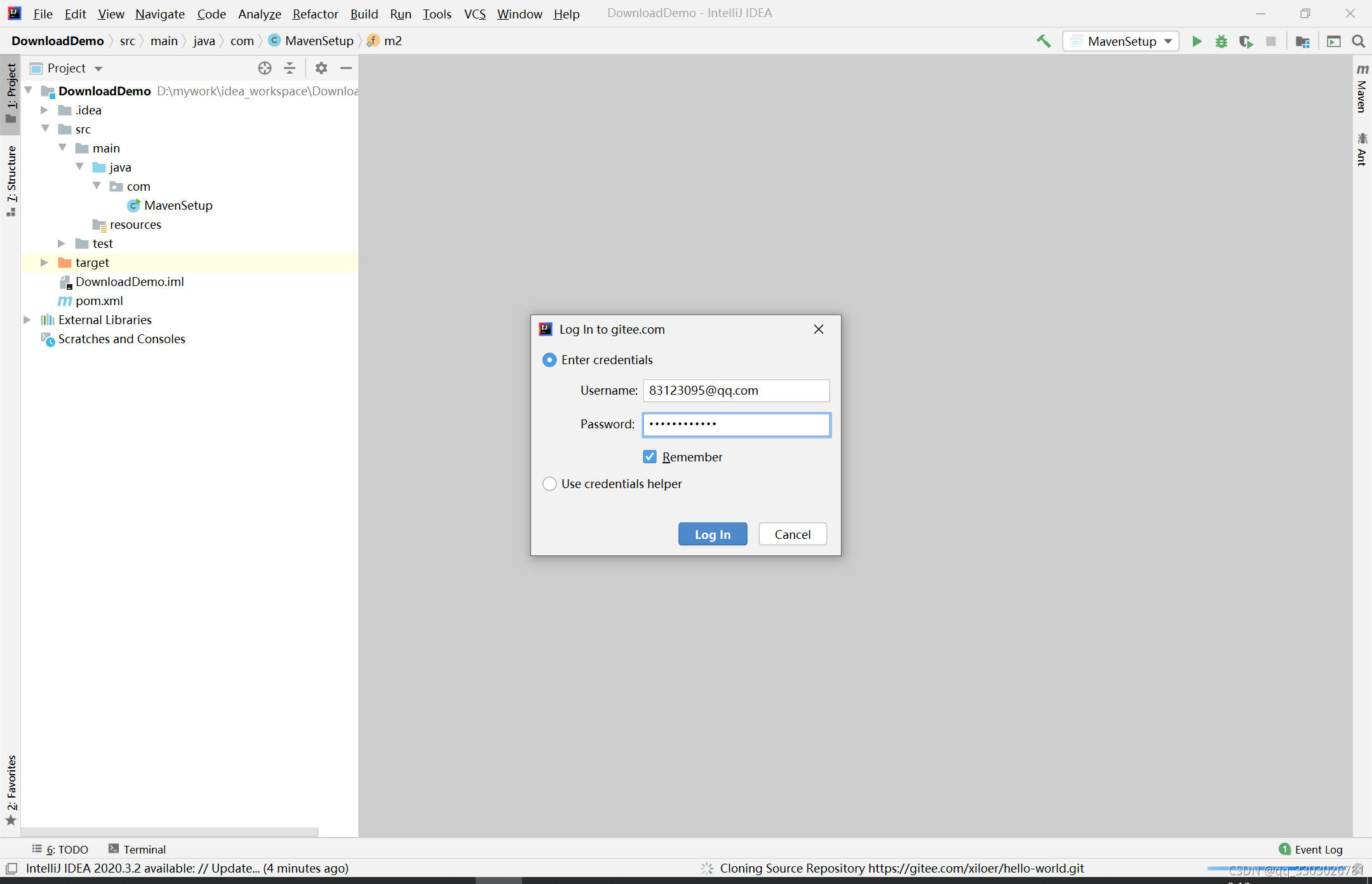The height and width of the screenshot is (884, 1372).
Task: Select Enter credentials radio button
Action: coord(549,360)
